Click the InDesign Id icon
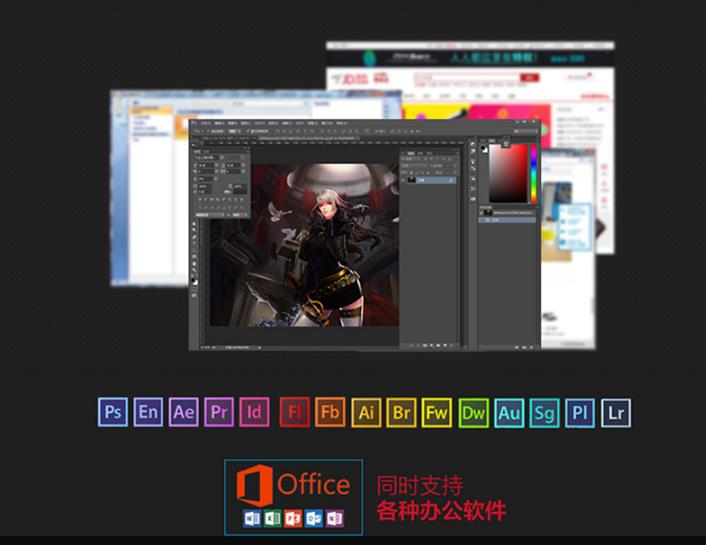Screen dimensions: 706x545 tap(254, 412)
